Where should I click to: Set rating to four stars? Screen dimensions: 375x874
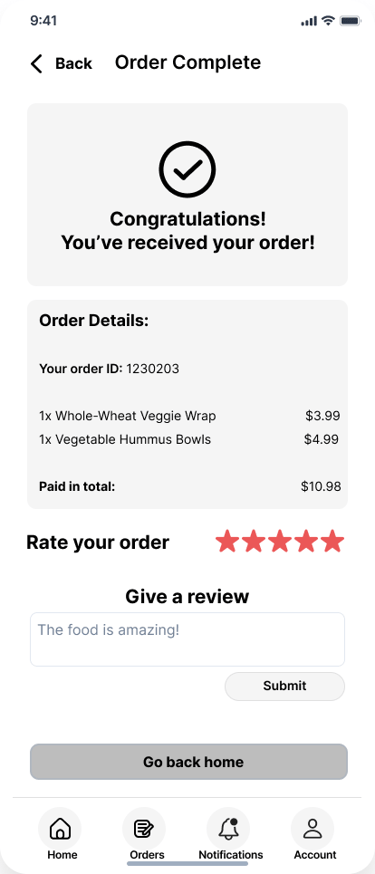tap(306, 542)
